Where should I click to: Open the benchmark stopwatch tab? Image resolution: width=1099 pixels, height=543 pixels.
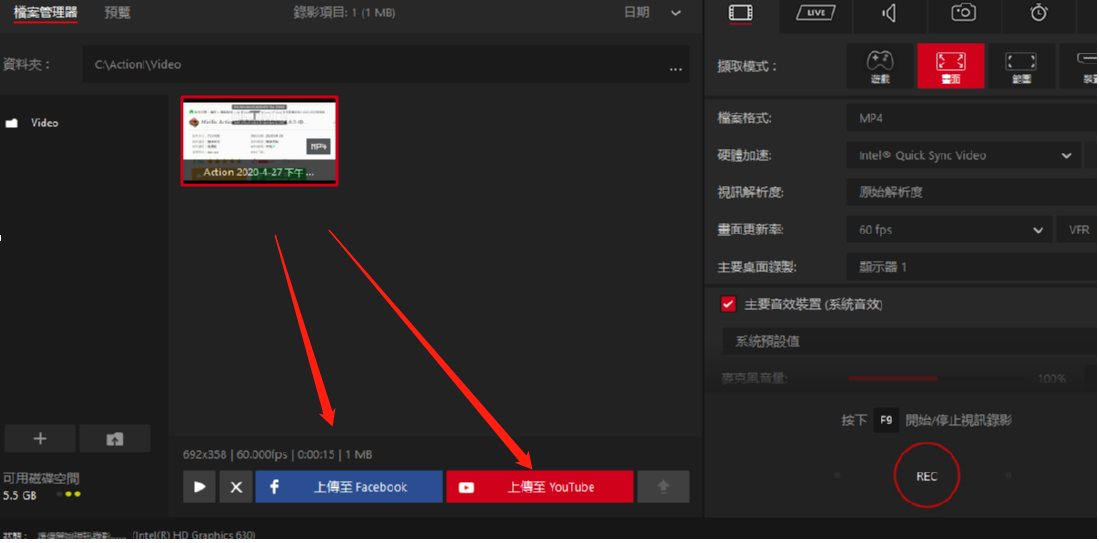(1039, 13)
